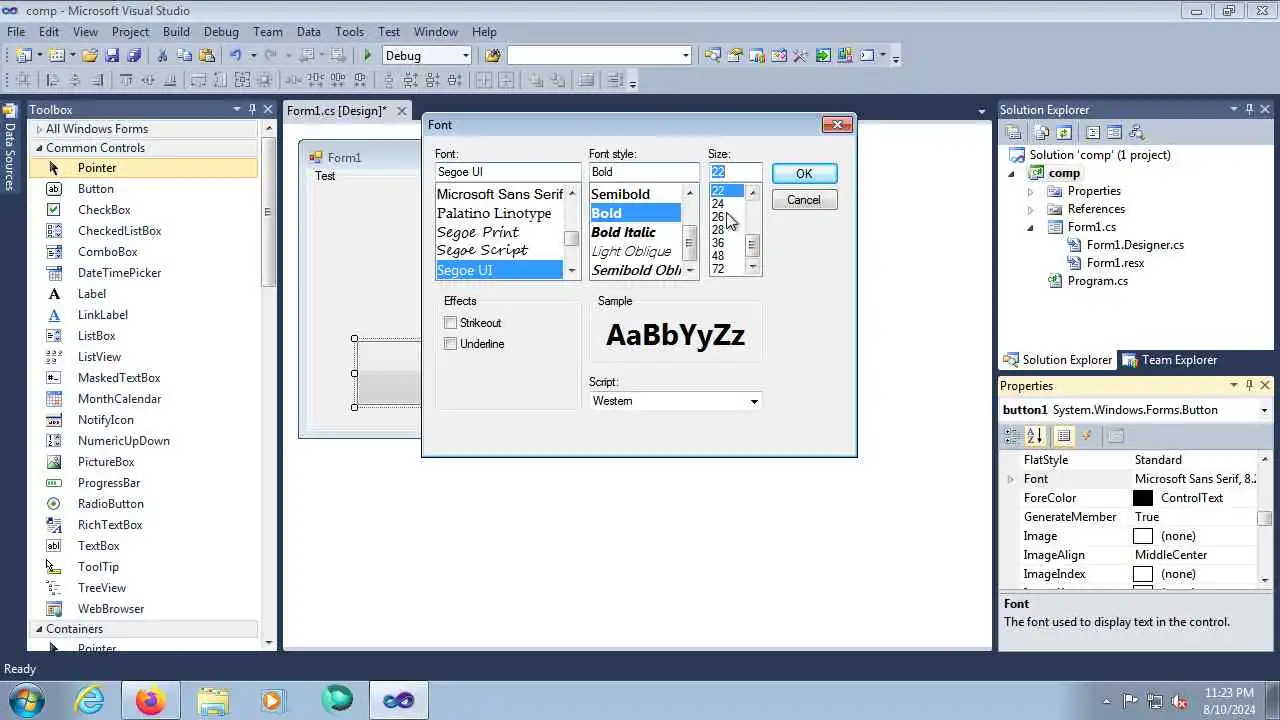Expand the Font property row arrow

(x=1010, y=479)
